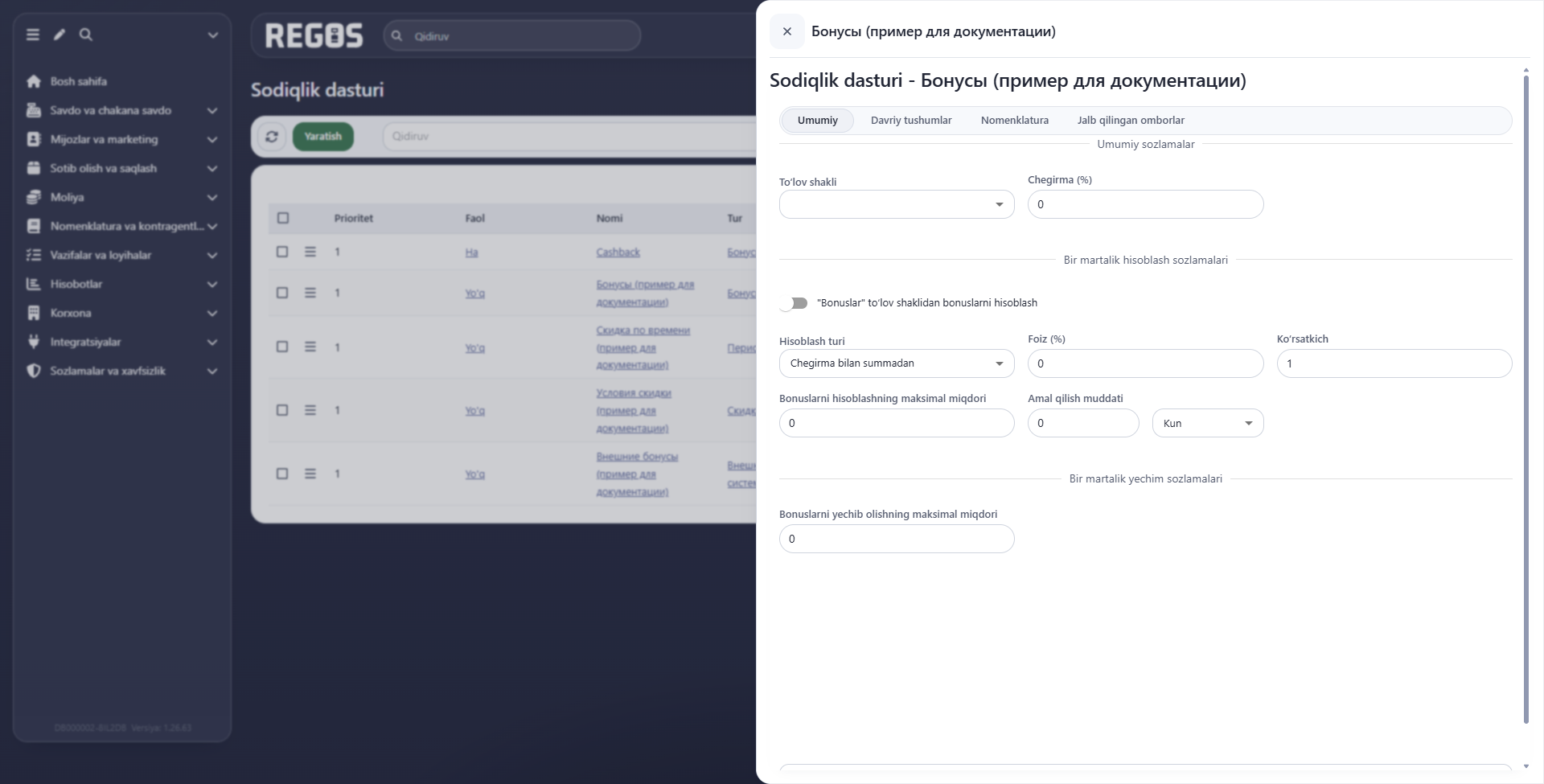Click the Hisobotlar chart icon
This screenshot has width=1544, height=784.
tap(34, 284)
